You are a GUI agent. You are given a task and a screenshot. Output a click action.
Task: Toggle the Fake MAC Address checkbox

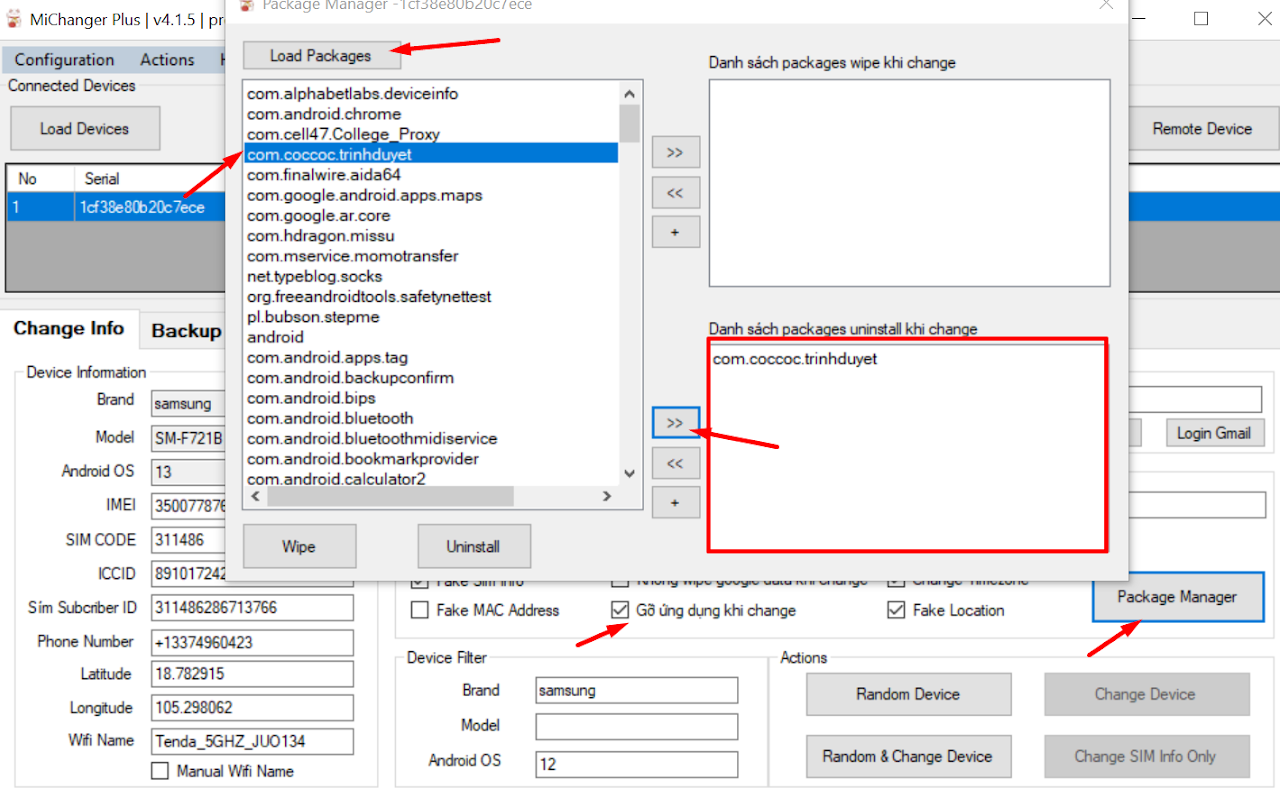[420, 610]
